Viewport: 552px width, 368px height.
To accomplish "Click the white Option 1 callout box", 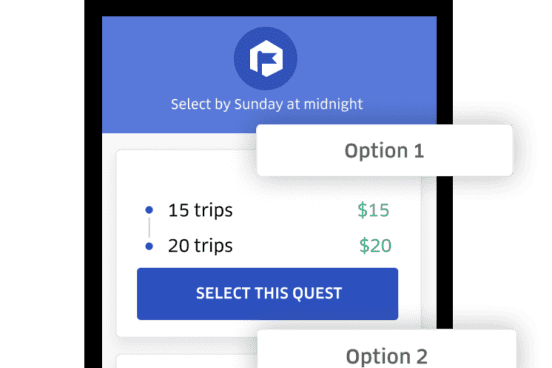I will tap(384, 150).
